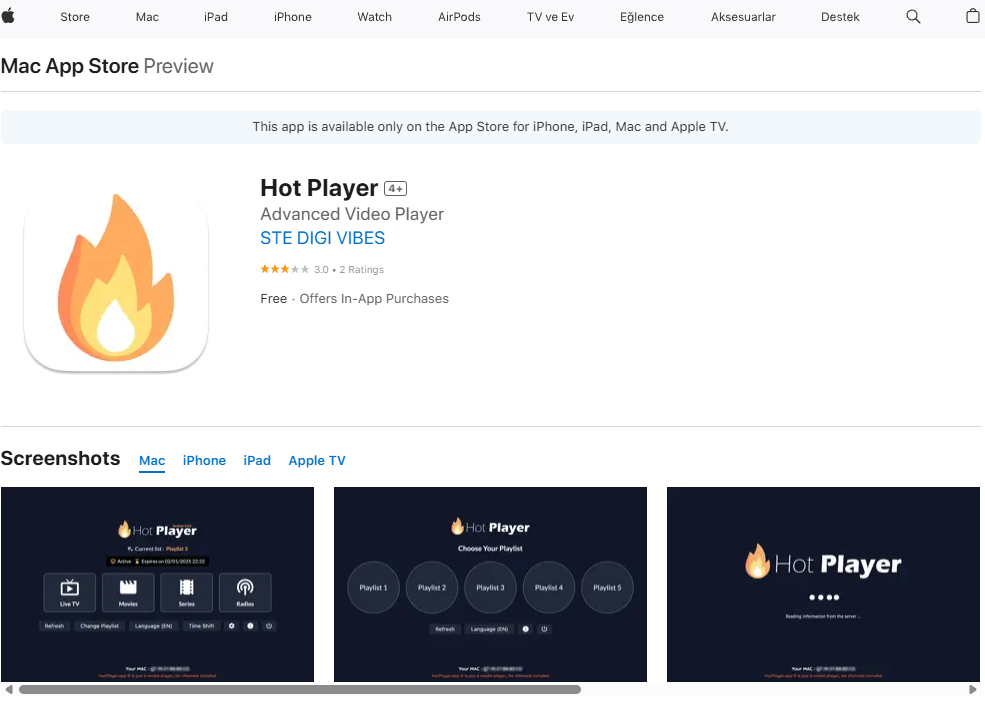985x703 pixels.
Task: Open the Choose Your Playlist screenshot
Action: [x=491, y=584]
